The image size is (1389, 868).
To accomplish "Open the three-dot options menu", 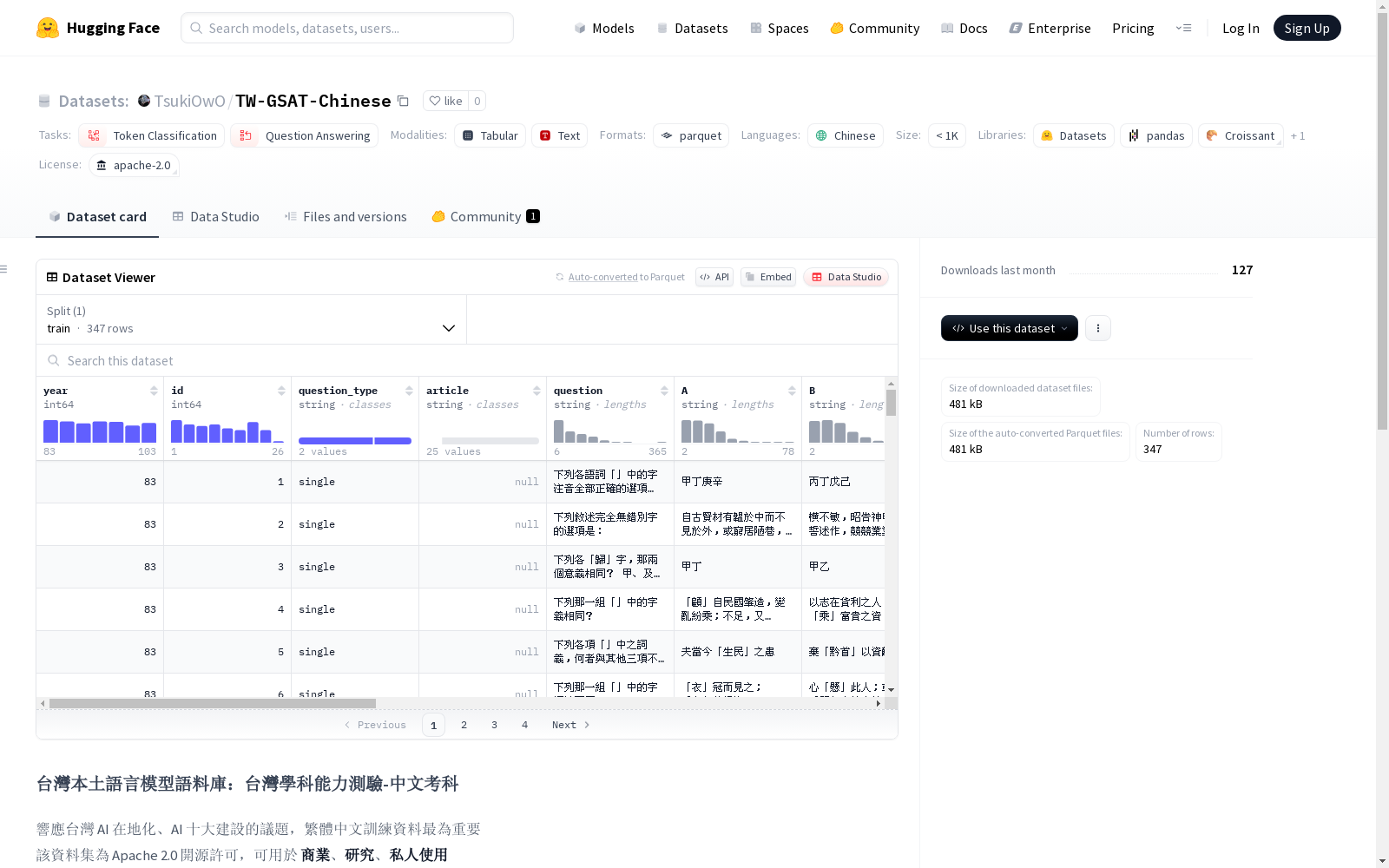I will pos(1098,328).
